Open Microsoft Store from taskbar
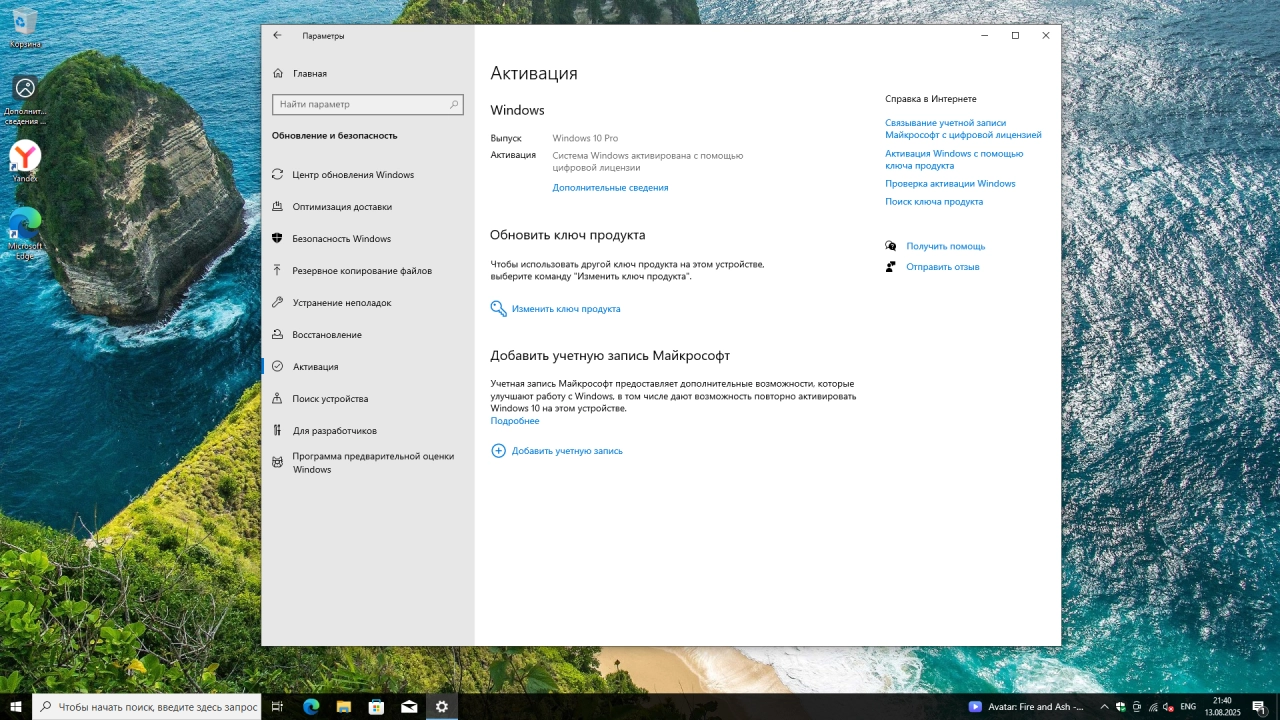Screen dimensions: 1280x720 [x=376, y=706]
